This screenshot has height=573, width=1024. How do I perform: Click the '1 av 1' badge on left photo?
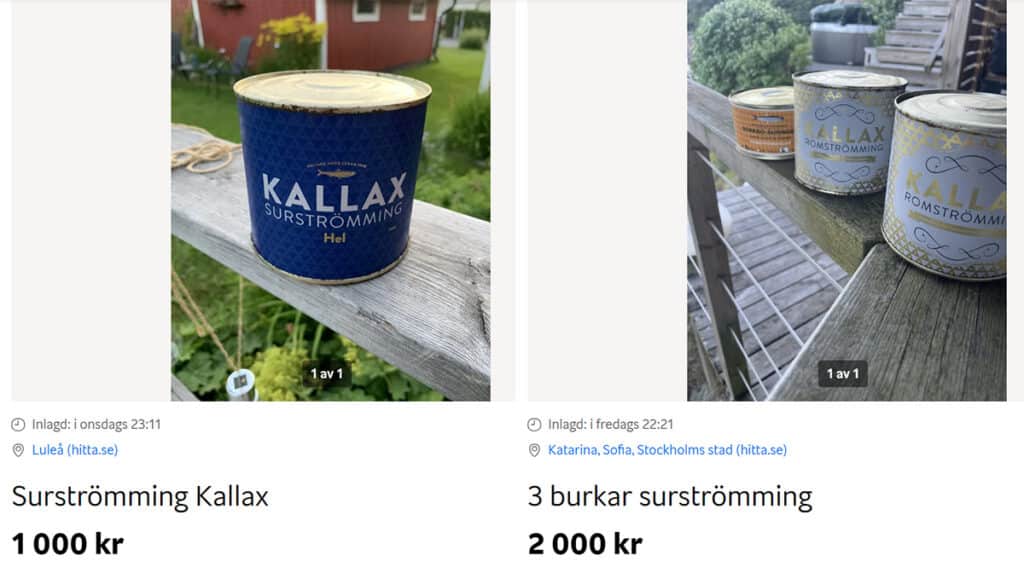click(x=327, y=374)
